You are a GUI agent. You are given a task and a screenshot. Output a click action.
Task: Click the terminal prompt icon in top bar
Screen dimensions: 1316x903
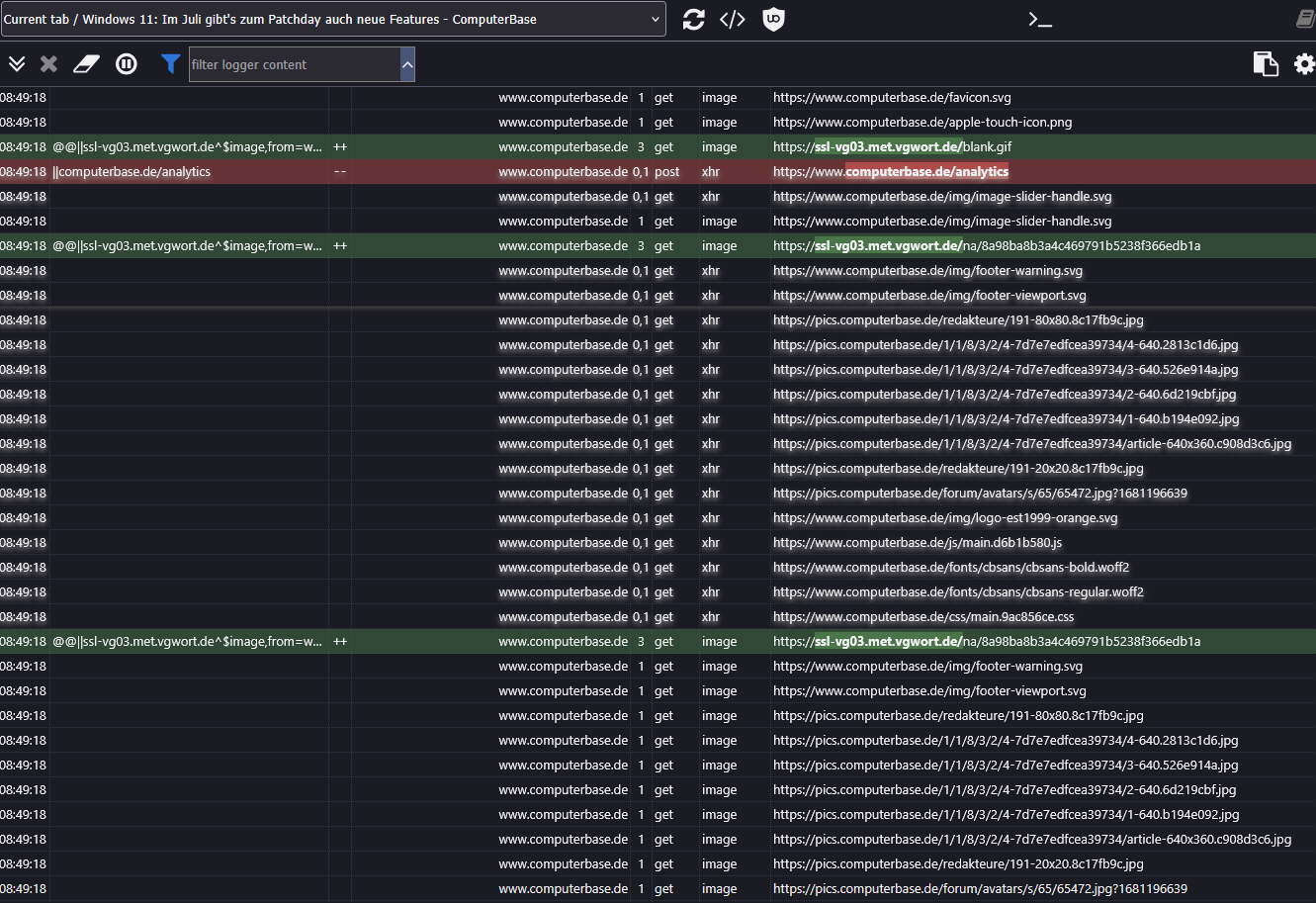[x=1040, y=19]
